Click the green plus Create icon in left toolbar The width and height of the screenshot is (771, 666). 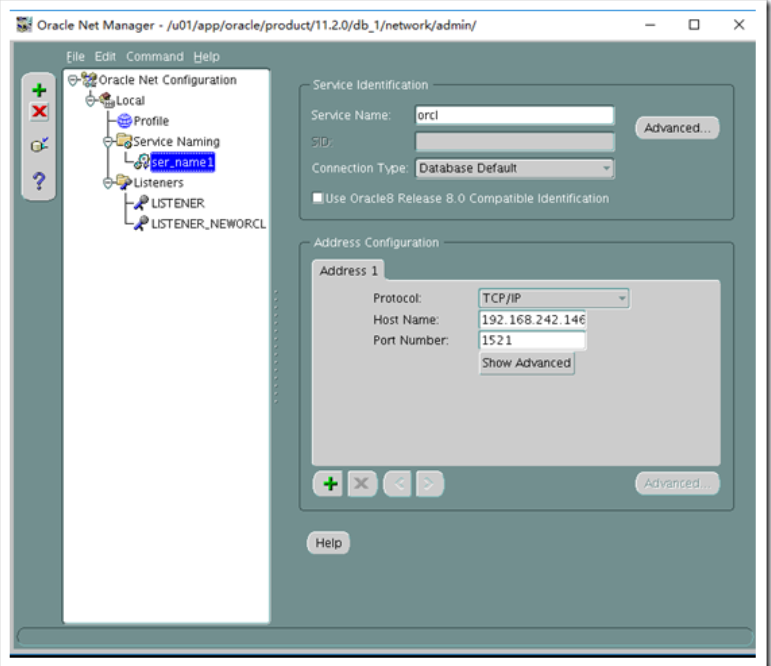pos(39,90)
